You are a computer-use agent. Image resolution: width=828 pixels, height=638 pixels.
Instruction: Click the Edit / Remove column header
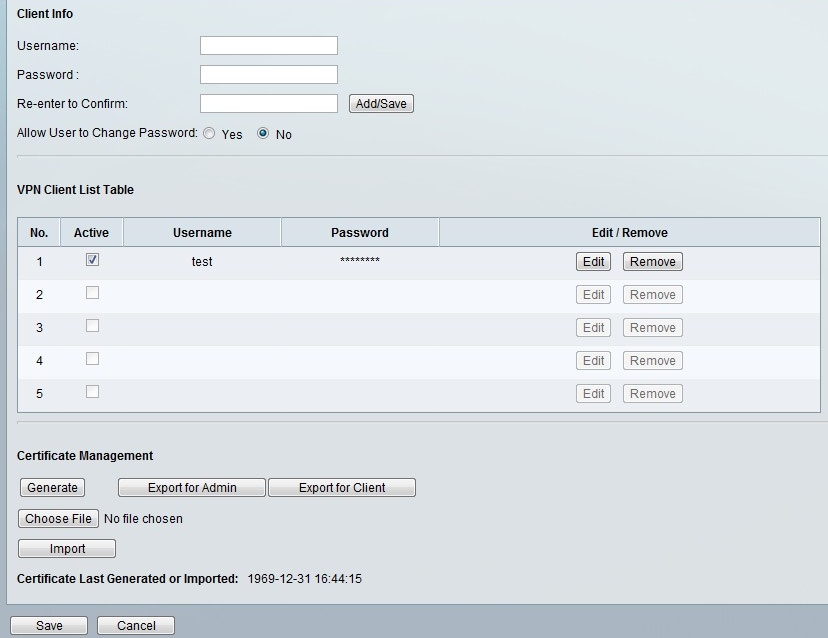(629, 233)
